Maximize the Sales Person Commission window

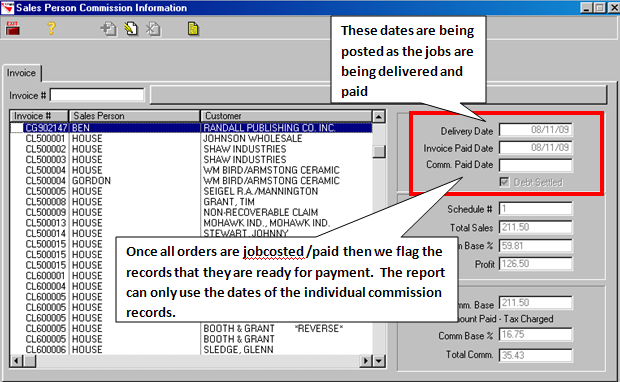tap(600, 8)
